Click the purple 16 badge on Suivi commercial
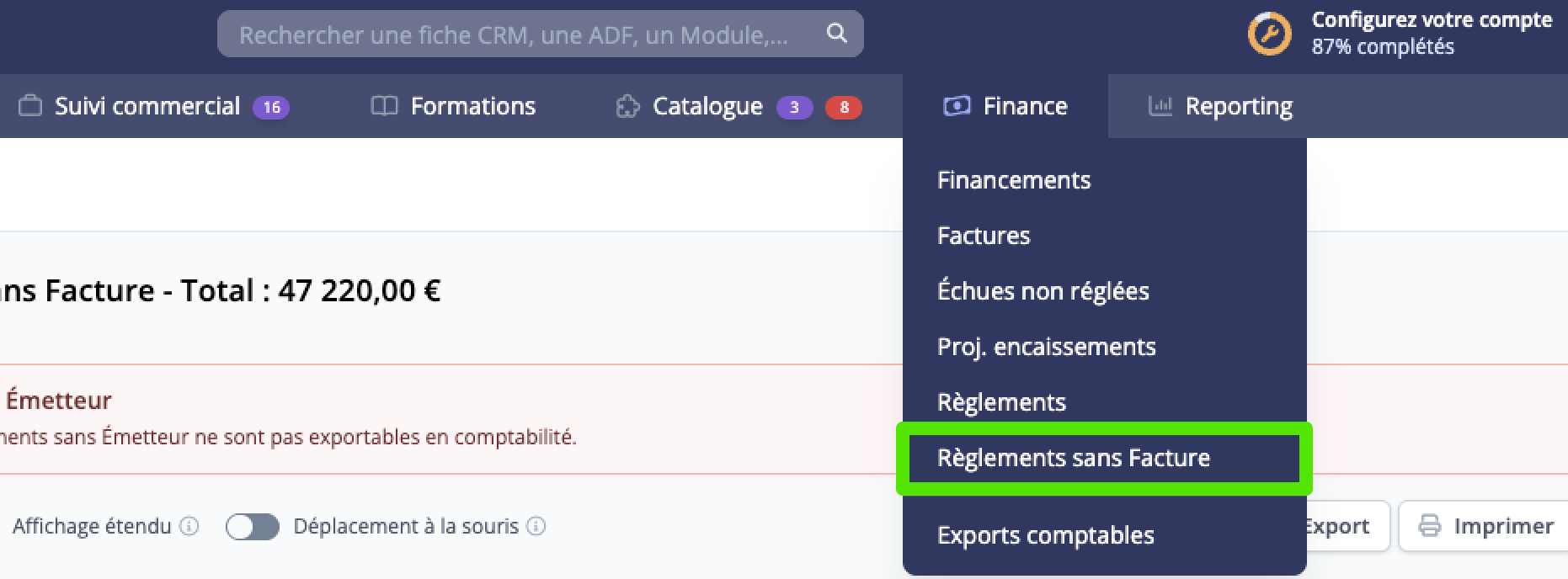This screenshot has width=1568, height=579. tap(271, 107)
